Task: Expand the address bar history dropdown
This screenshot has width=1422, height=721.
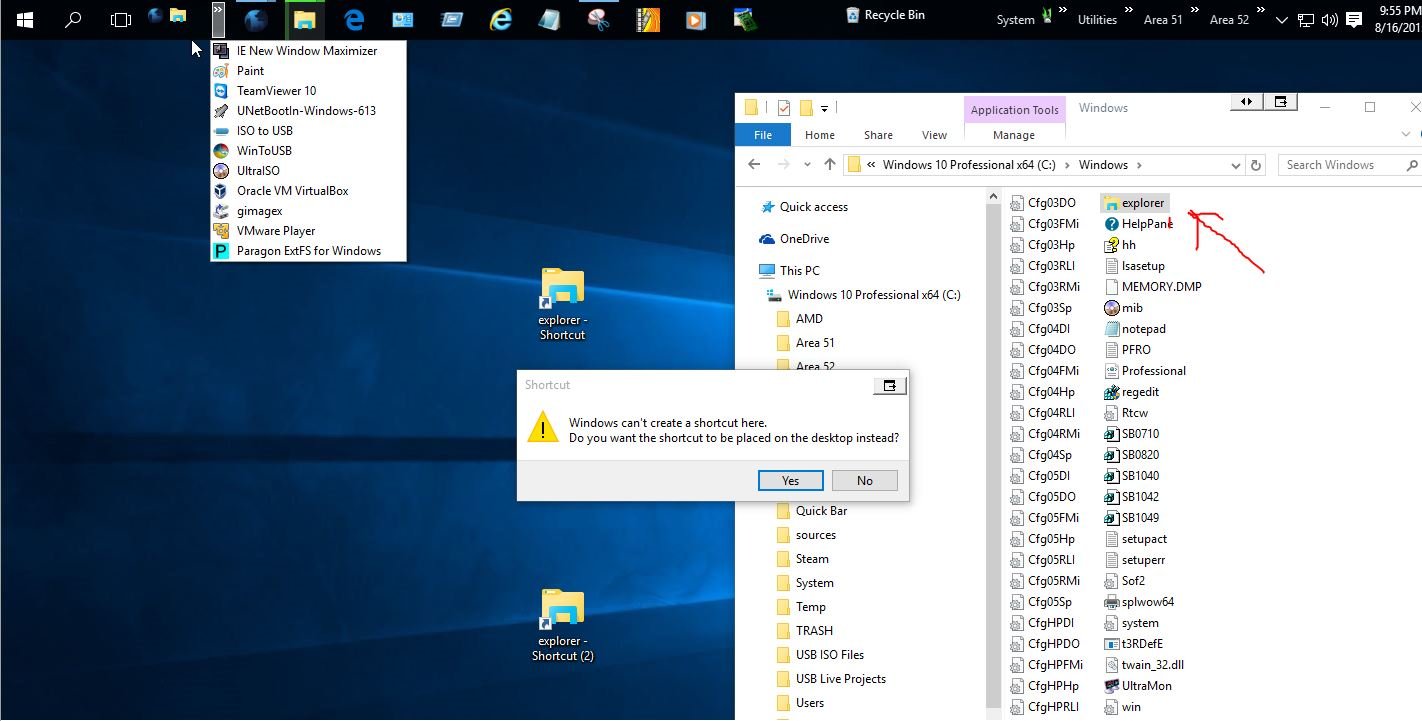Action: (x=1235, y=165)
